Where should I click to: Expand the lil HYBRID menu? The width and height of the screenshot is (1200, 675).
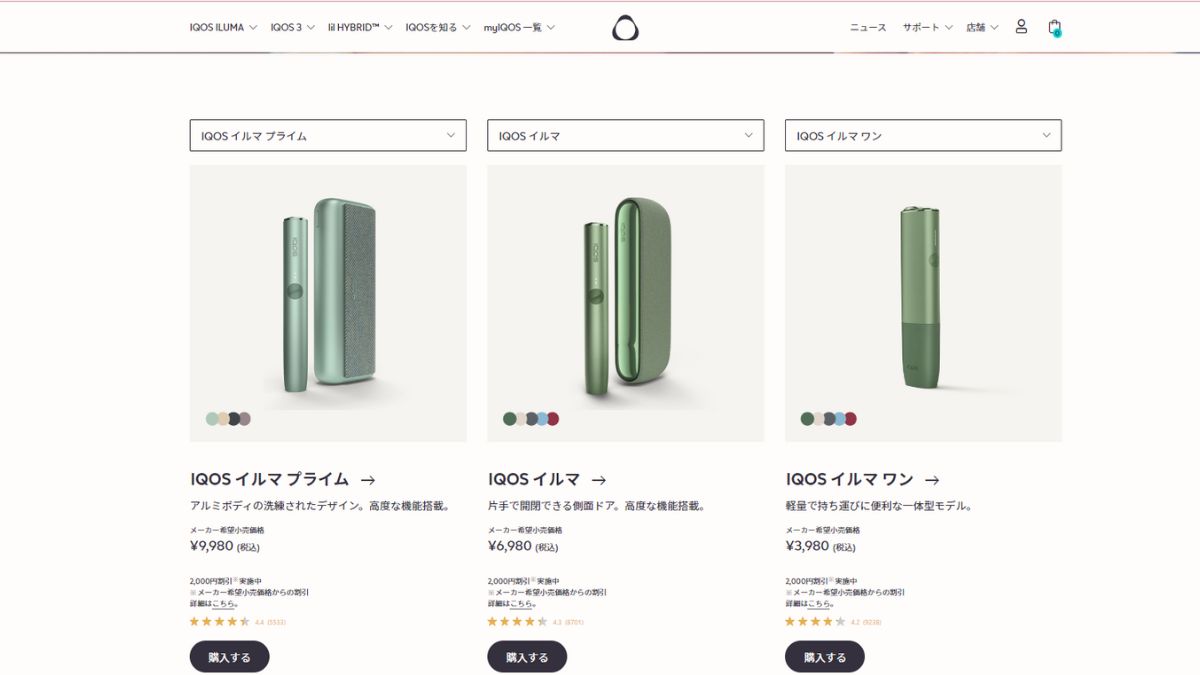pyautogui.click(x=360, y=27)
